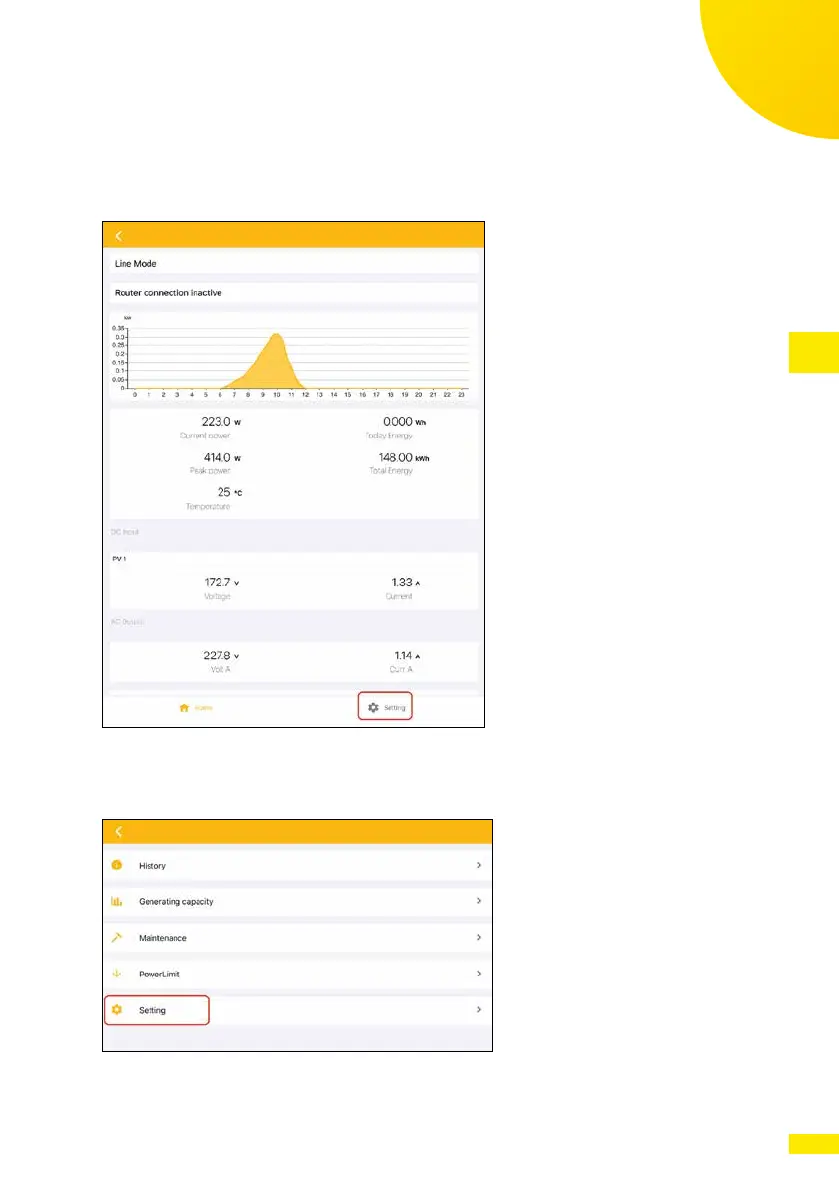Open the Home tab with house icon
Viewport: 839px width, 1191px height.
[195, 708]
